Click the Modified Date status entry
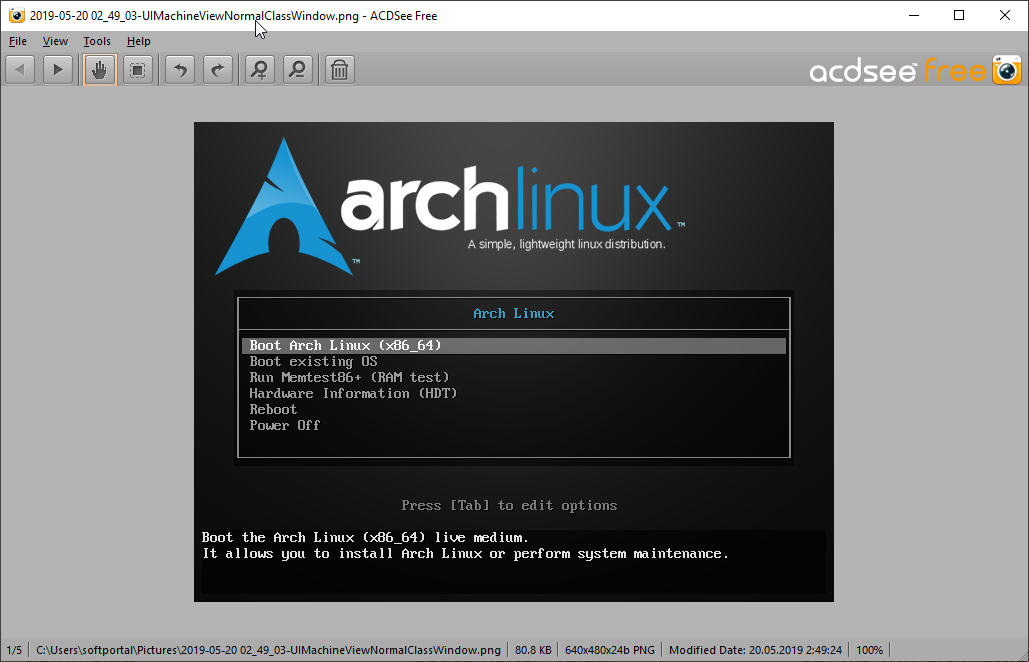1029x662 pixels. click(755, 650)
